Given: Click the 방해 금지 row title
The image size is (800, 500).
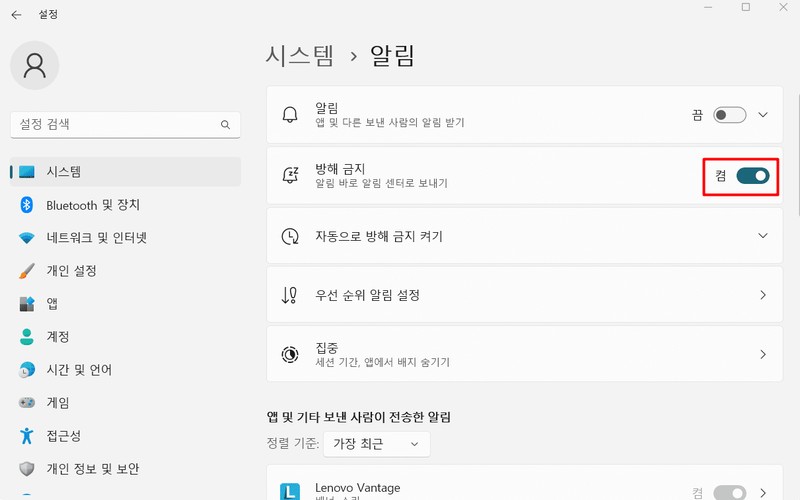Looking at the screenshot, I should coord(340,169).
